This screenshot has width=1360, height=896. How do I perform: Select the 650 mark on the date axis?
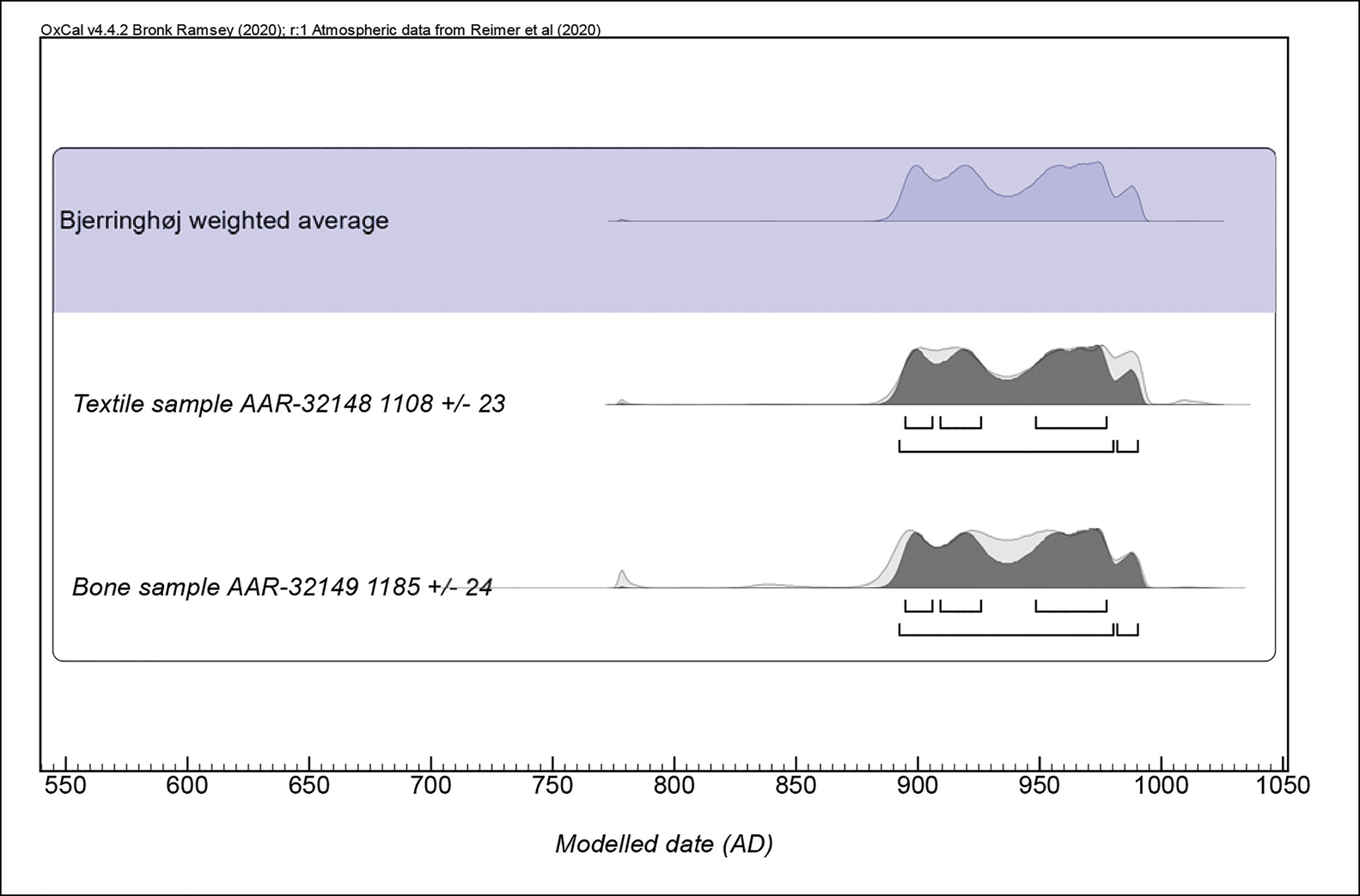(x=308, y=785)
